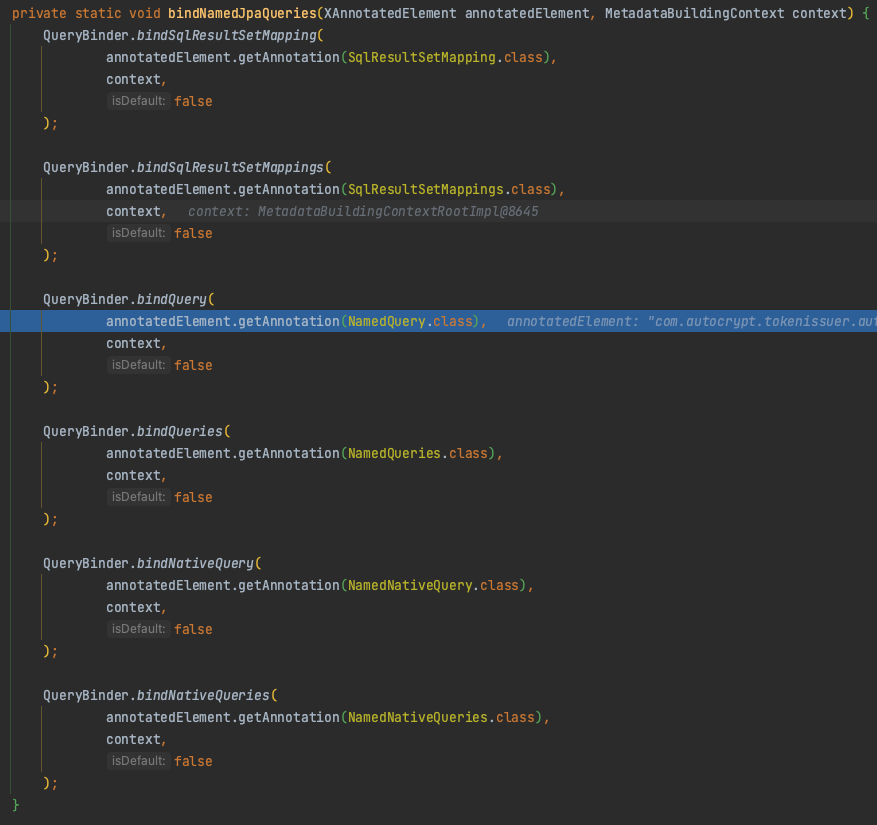Viewport: 877px width, 825px height.
Task: Click NamedNativeQuery.class argument
Action: coord(433,586)
